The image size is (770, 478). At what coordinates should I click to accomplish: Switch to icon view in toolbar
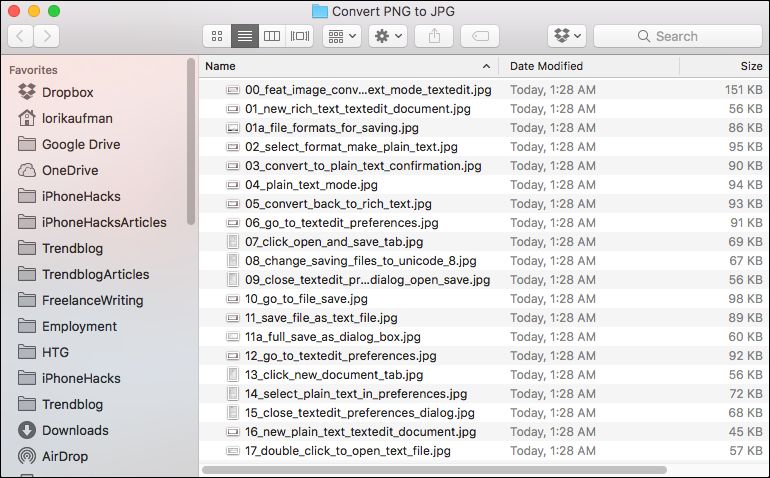pos(216,36)
